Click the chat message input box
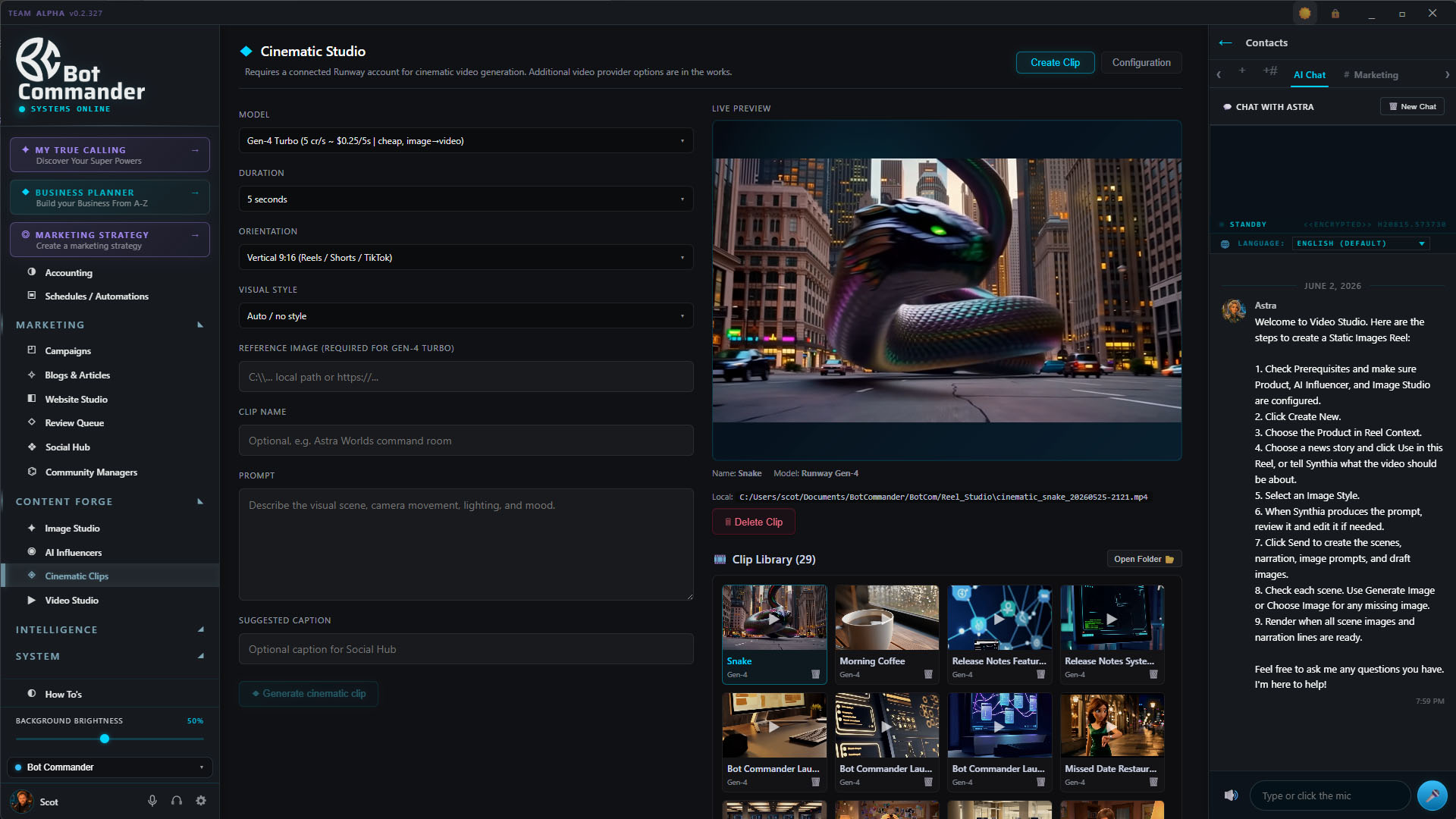 pyautogui.click(x=1329, y=795)
